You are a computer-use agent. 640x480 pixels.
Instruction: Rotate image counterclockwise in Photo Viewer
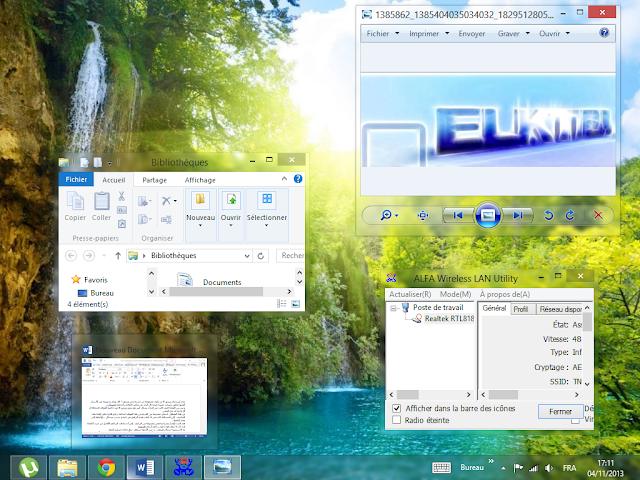point(549,215)
